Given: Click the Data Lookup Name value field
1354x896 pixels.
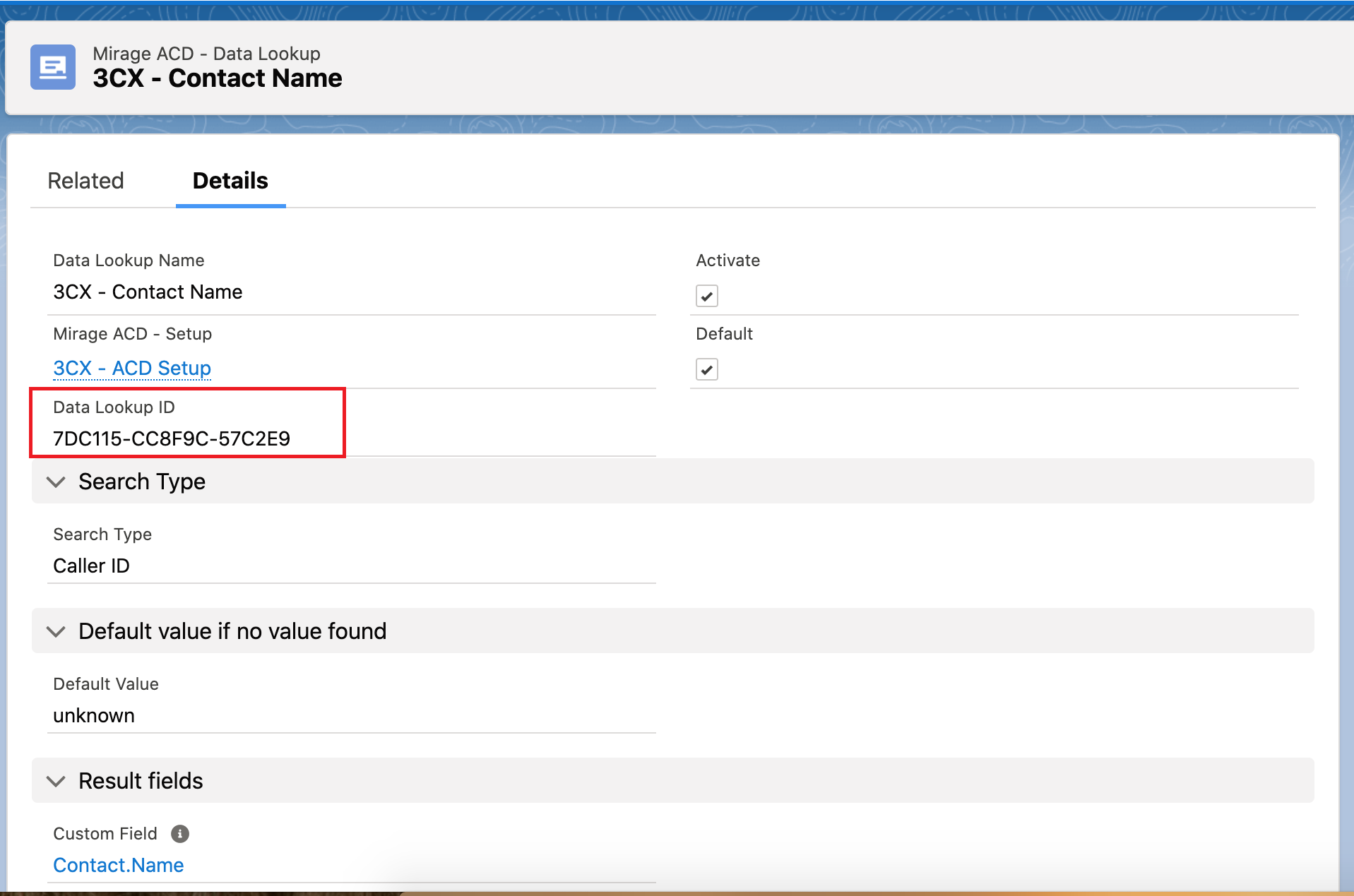Looking at the screenshot, I should point(148,292).
